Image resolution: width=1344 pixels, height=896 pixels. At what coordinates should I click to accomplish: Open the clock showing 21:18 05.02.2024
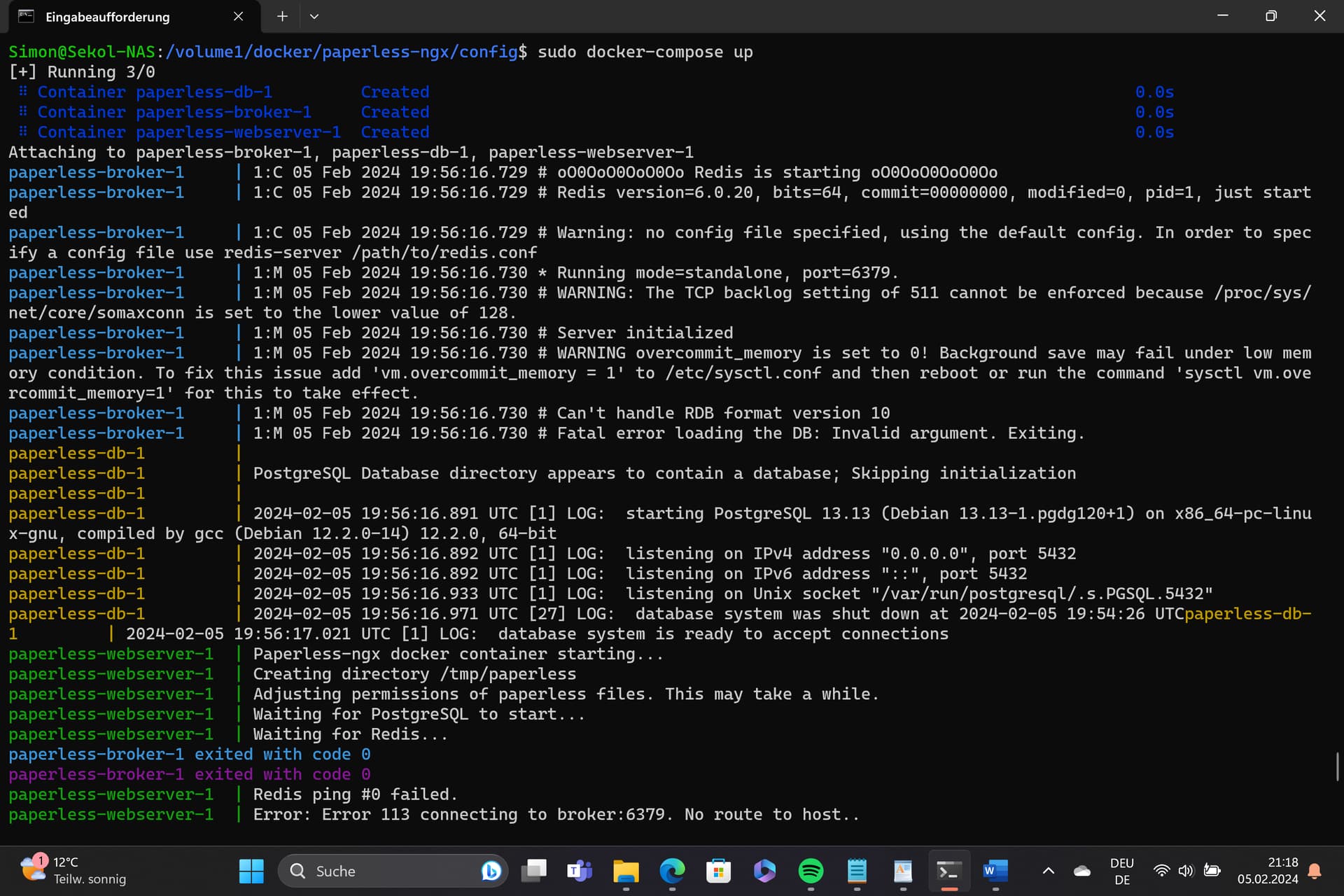pos(1267,871)
